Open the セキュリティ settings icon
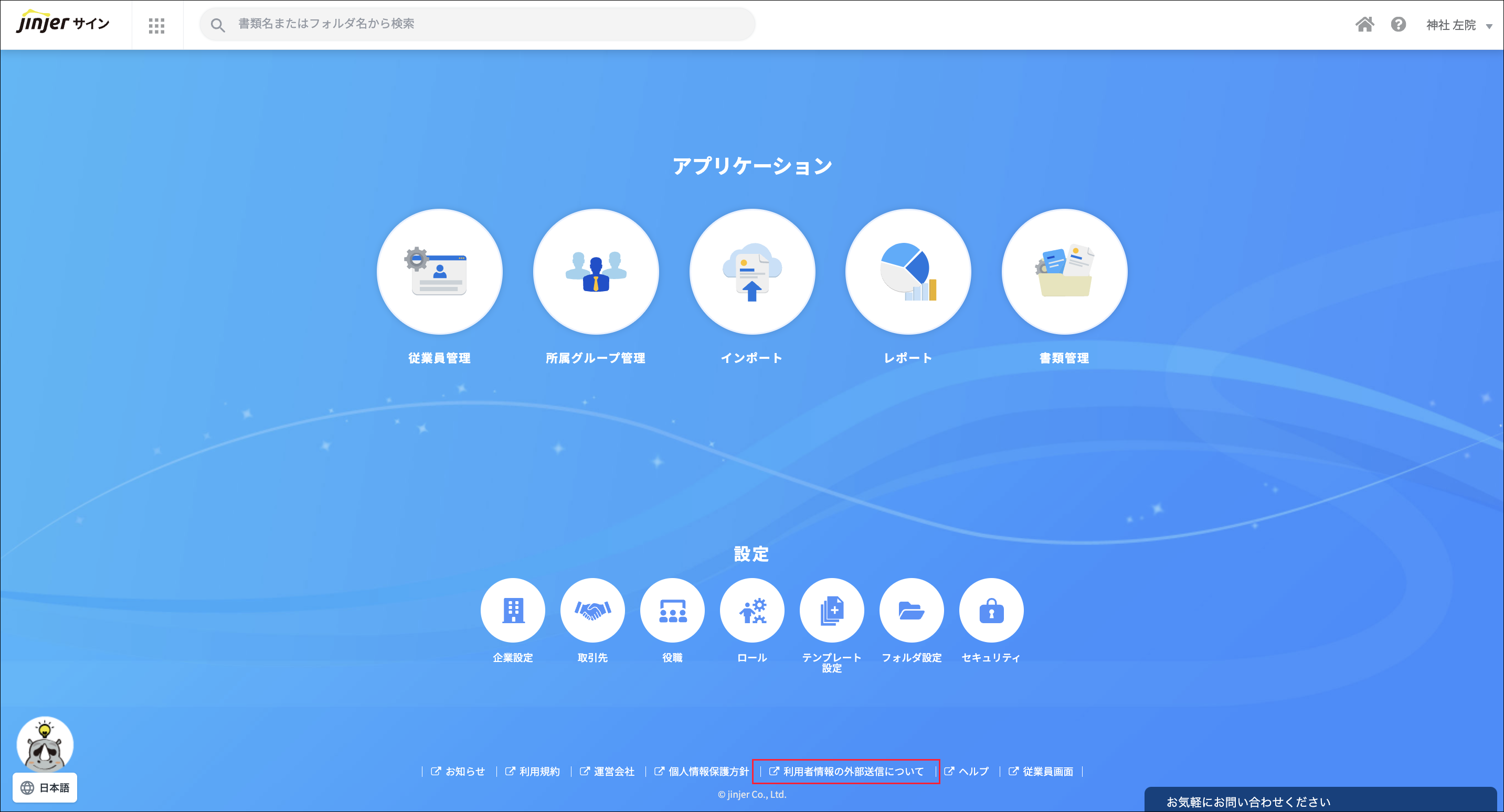This screenshot has height=812, width=1504. 991,610
